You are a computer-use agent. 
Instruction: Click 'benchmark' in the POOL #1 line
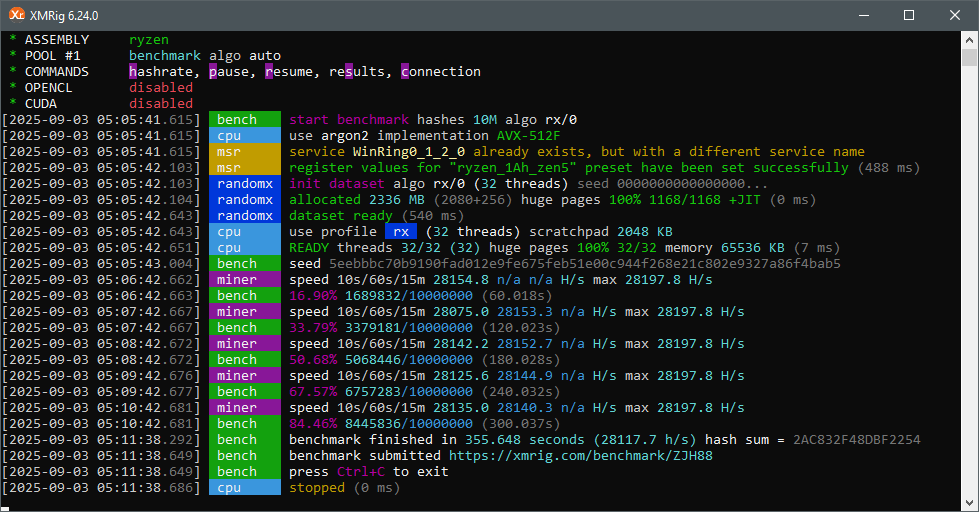pos(165,56)
